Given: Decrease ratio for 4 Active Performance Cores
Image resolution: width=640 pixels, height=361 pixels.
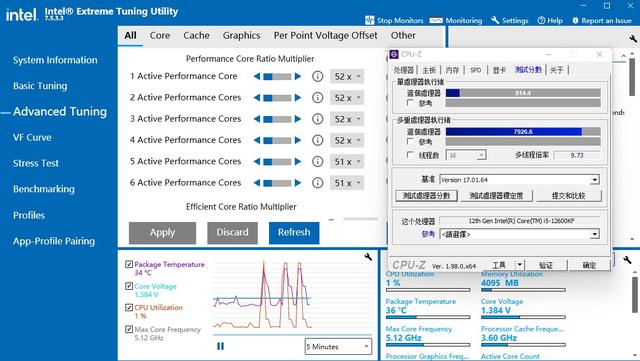Looking at the screenshot, I should (257, 140).
